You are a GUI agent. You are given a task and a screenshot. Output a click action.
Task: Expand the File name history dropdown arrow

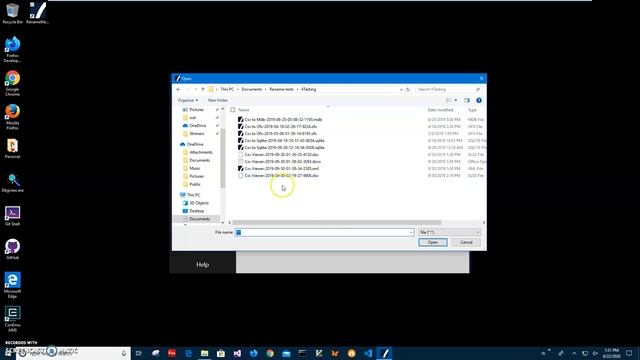[x=411, y=232]
